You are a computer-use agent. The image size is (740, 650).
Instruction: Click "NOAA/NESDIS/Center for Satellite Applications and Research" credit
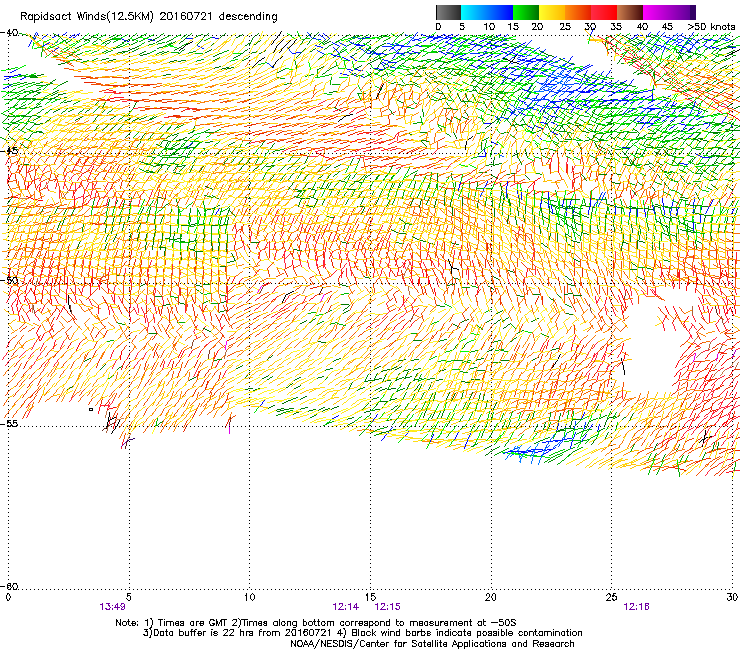pos(432,644)
